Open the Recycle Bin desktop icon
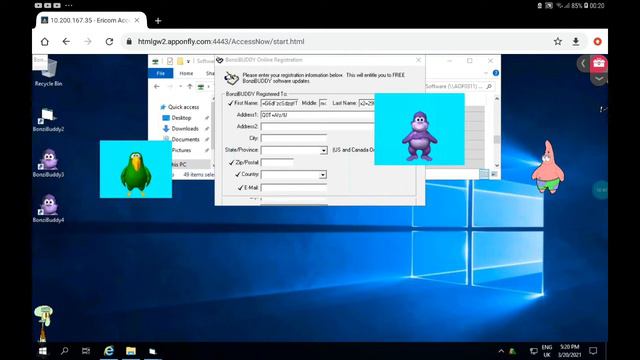 click(48, 72)
